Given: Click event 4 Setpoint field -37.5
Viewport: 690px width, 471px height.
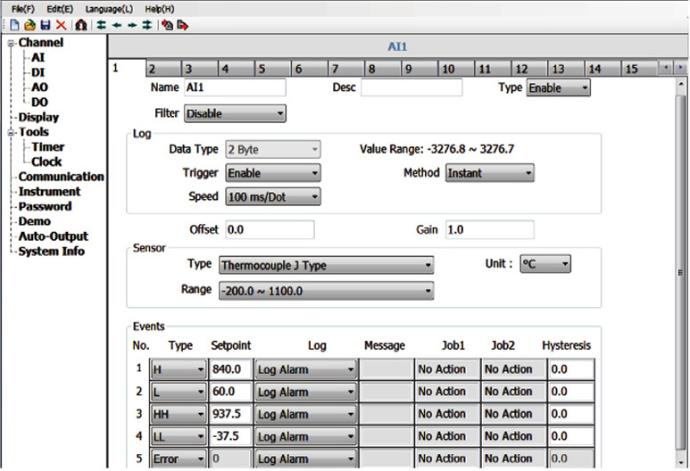Looking at the screenshot, I should point(231,436).
